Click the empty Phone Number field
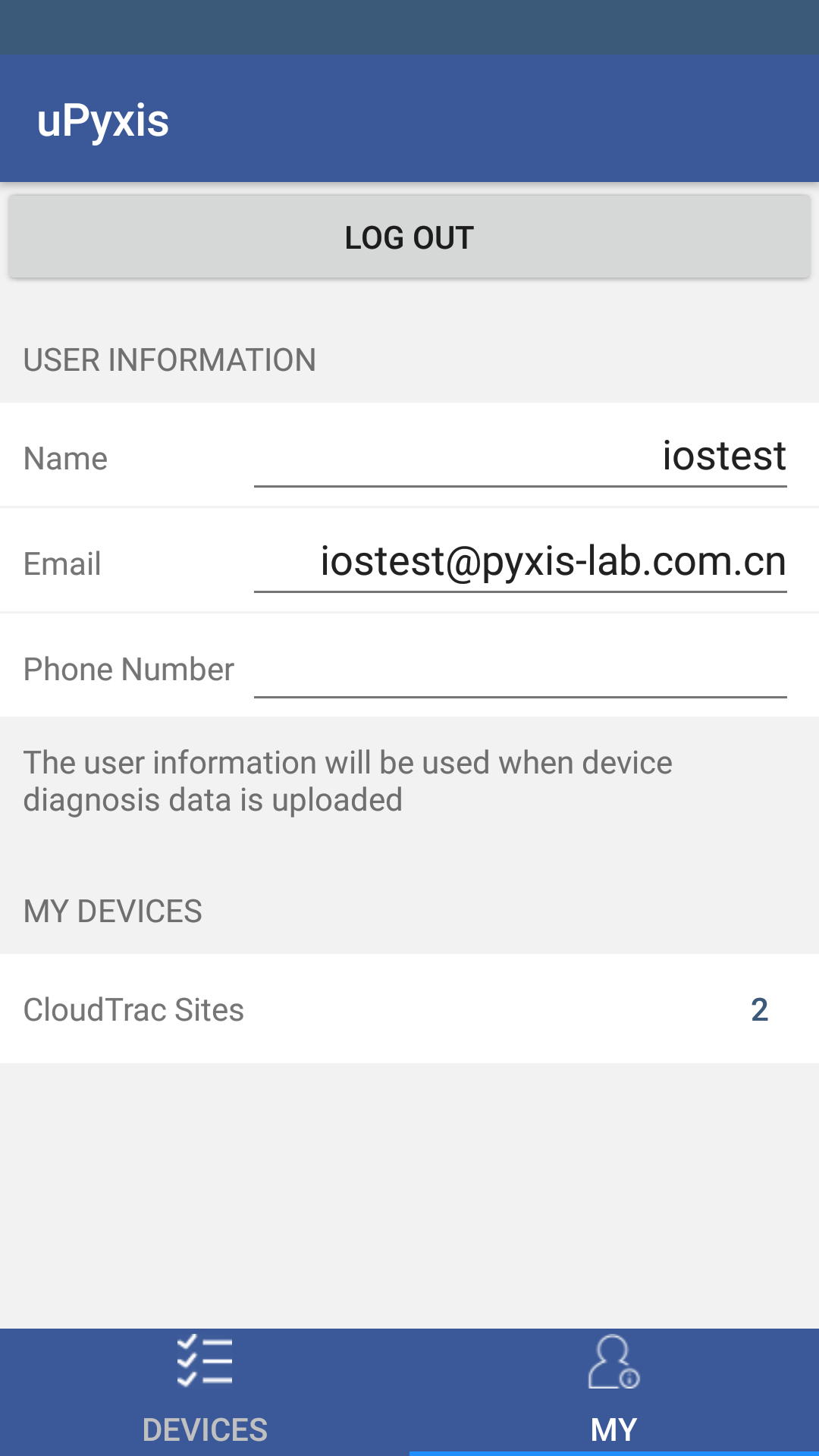The image size is (819, 1456). coord(520,668)
